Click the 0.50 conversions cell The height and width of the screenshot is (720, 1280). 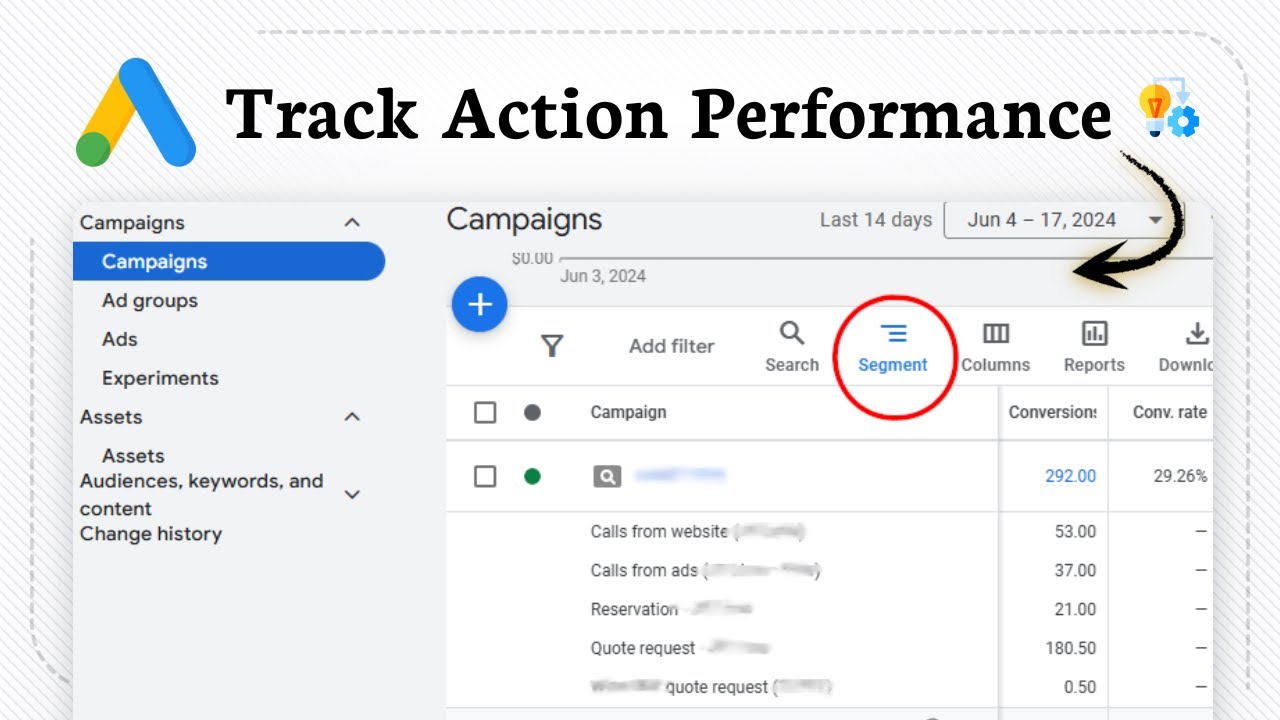click(x=1080, y=687)
